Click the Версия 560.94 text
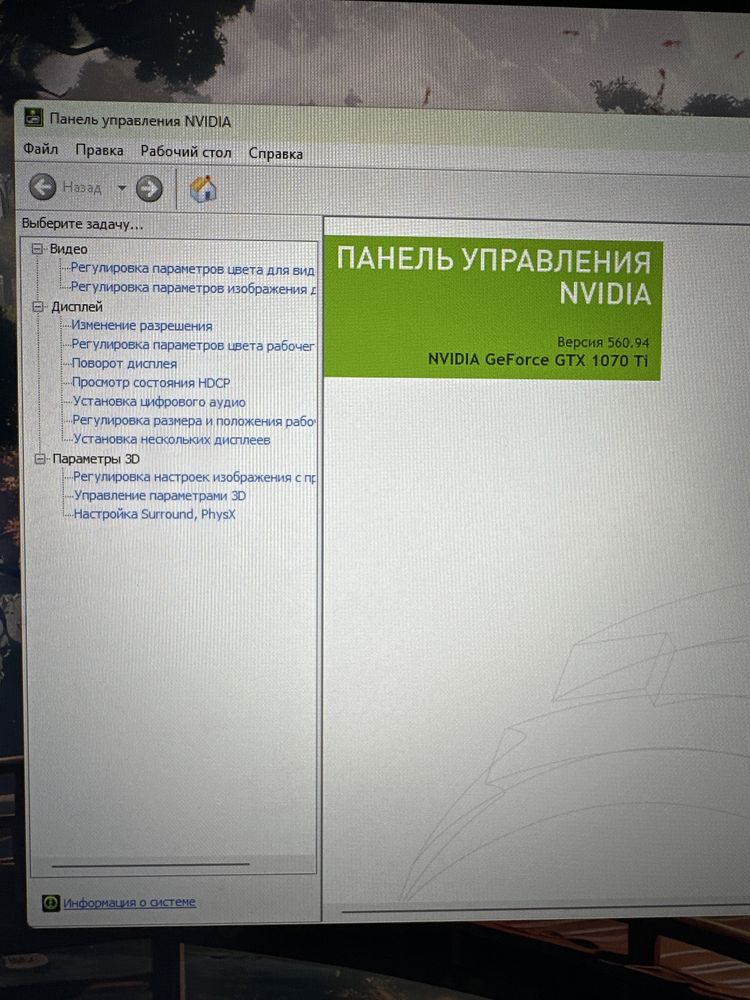 pyautogui.click(x=603, y=342)
